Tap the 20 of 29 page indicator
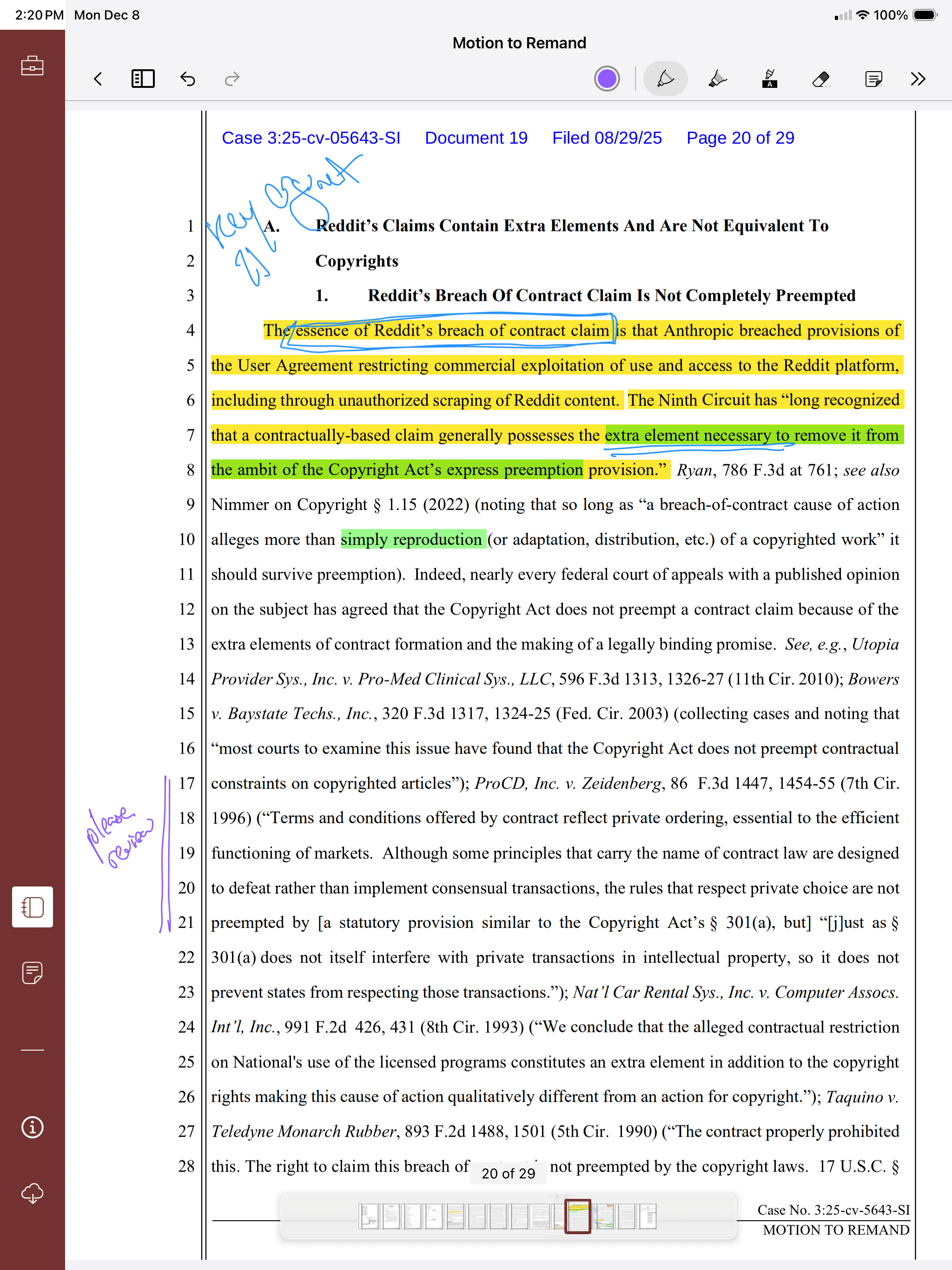Viewport: 952px width, 1270px height. coord(508,1174)
